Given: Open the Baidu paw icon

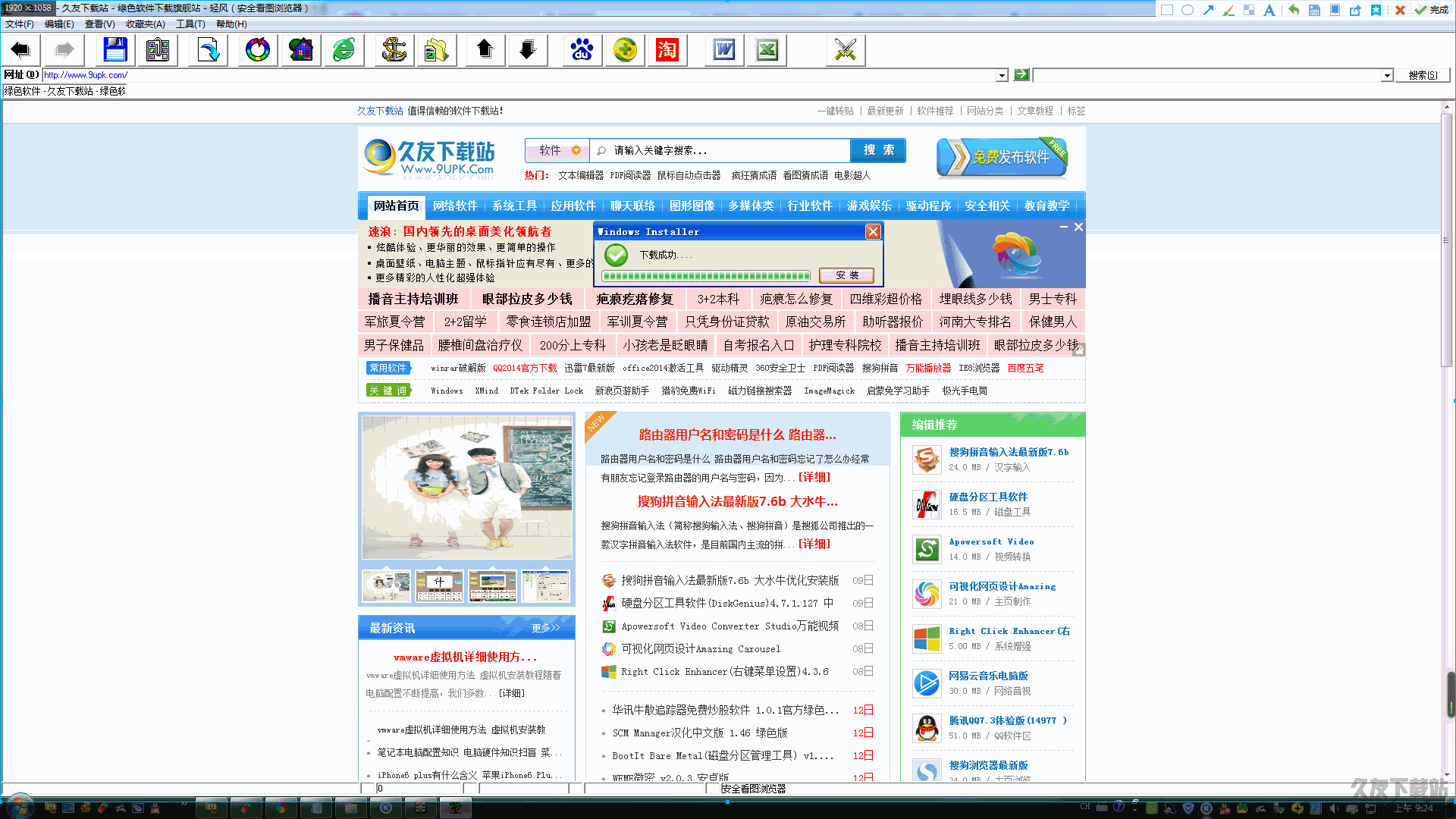Looking at the screenshot, I should pos(582,50).
